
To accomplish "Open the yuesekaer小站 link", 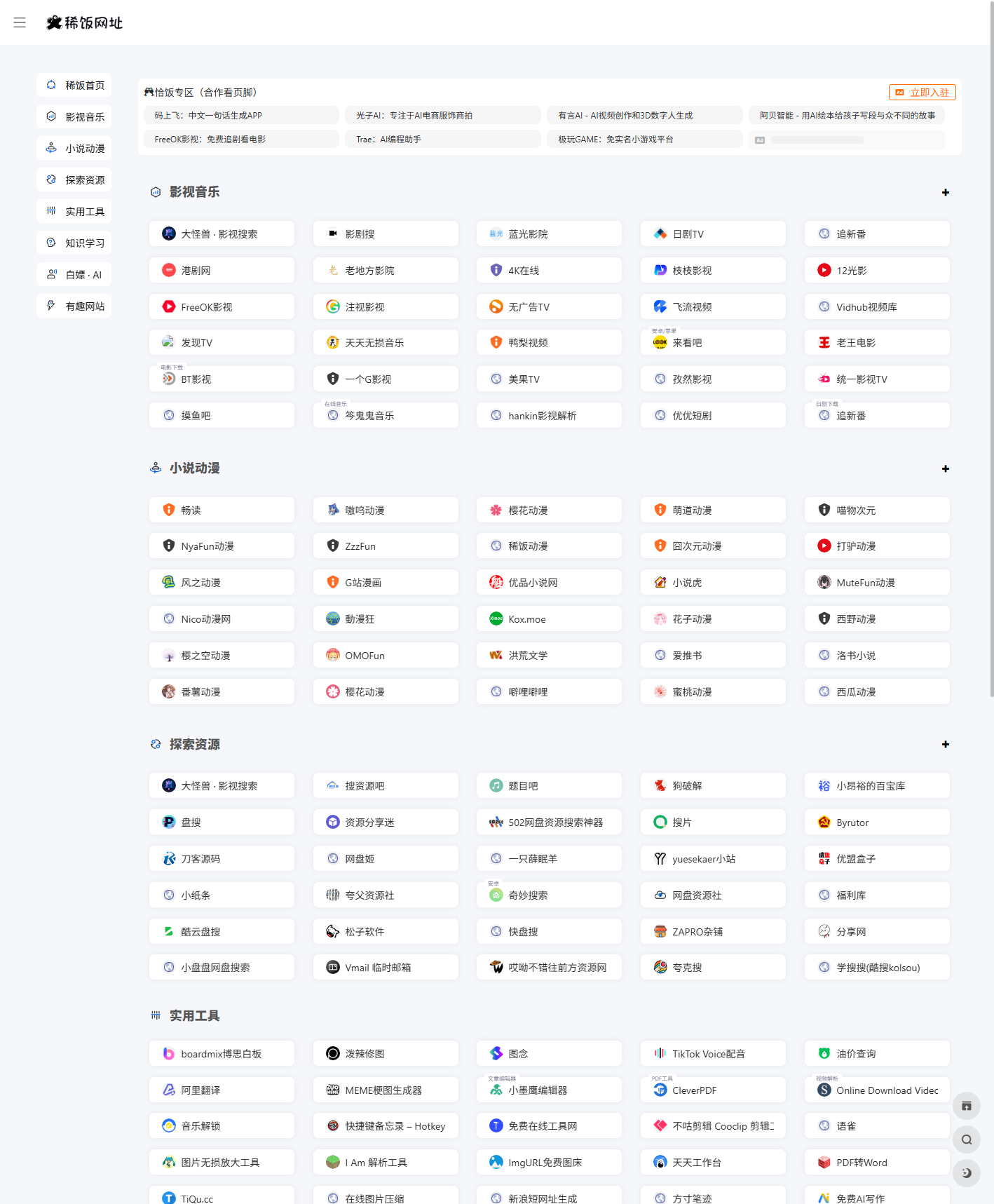I will tap(713, 858).
